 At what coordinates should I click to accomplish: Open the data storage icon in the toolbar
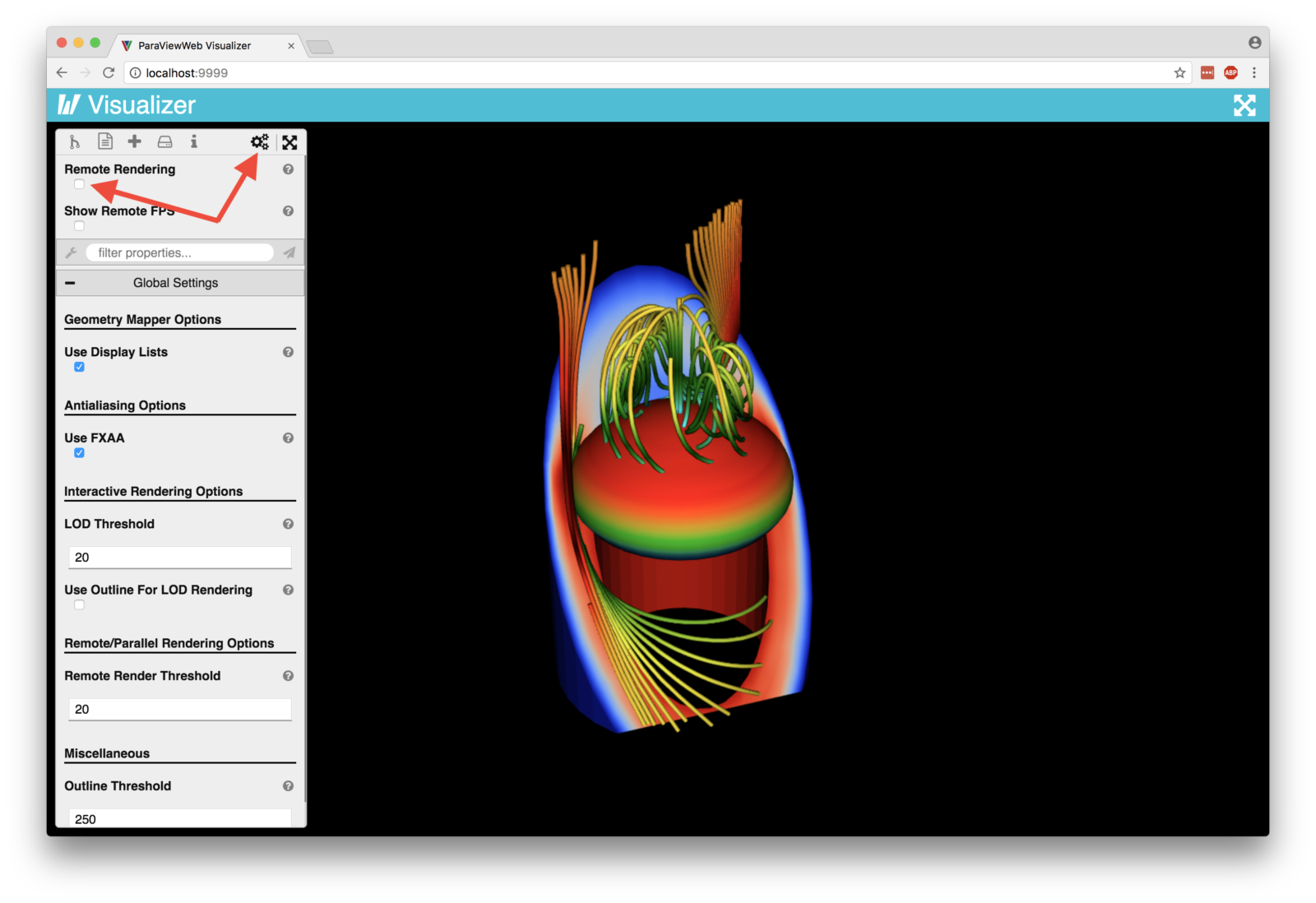pos(164,141)
